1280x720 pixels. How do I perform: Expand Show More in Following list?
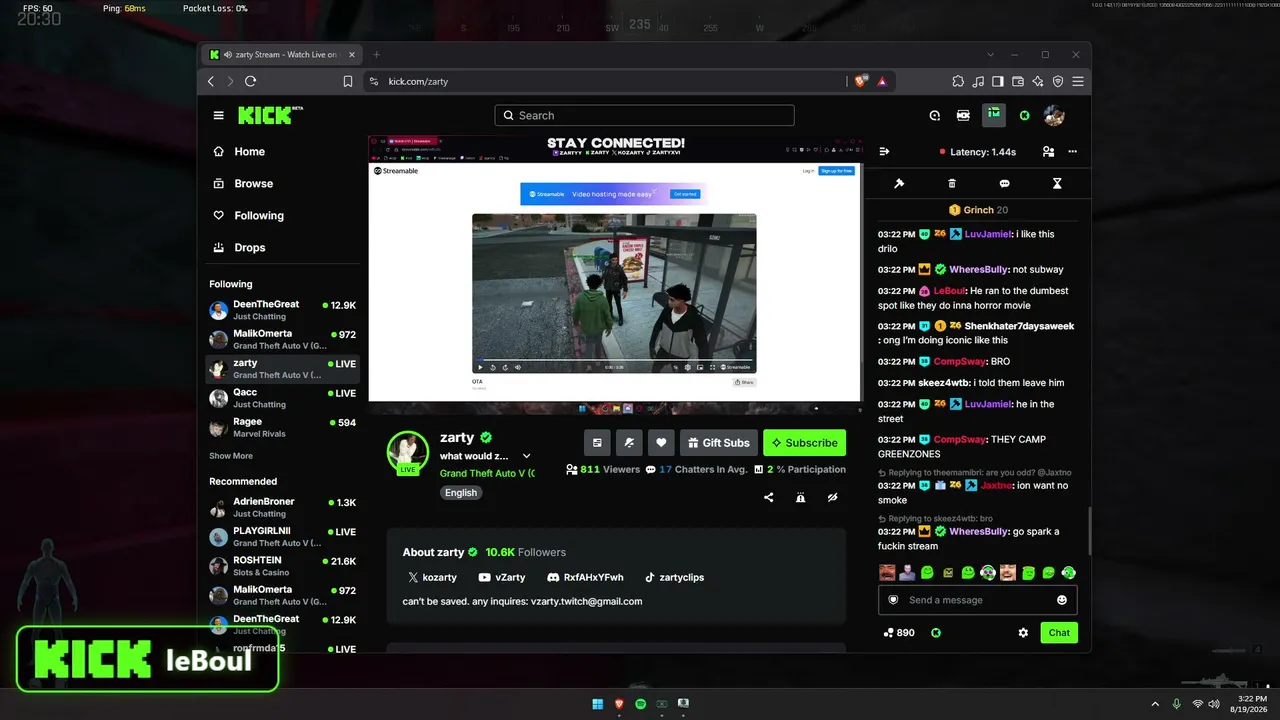(x=231, y=456)
